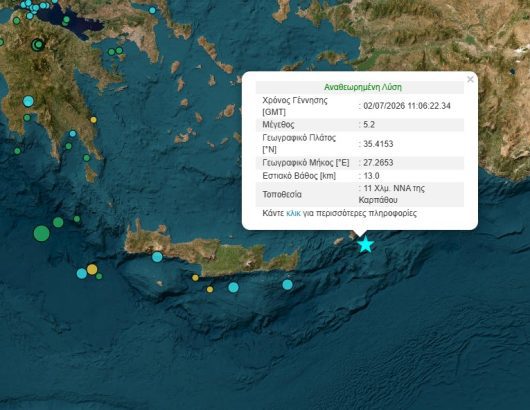530x410 pixels.
Task: Close the earthquake info popup
Action: click(x=470, y=79)
